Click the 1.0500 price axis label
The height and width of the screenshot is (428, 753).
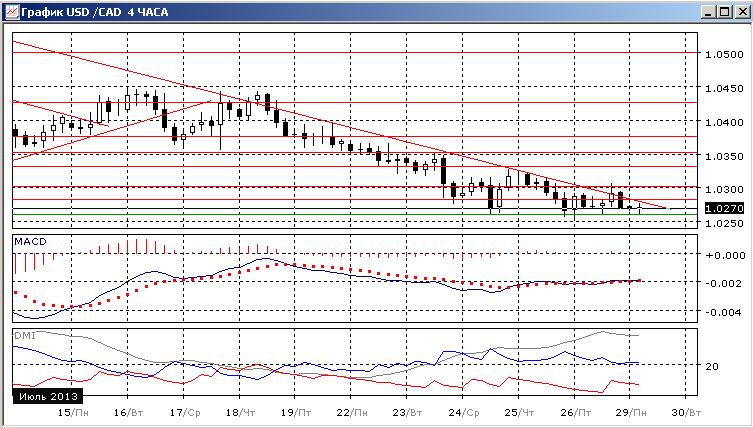pyautogui.click(x=724, y=54)
